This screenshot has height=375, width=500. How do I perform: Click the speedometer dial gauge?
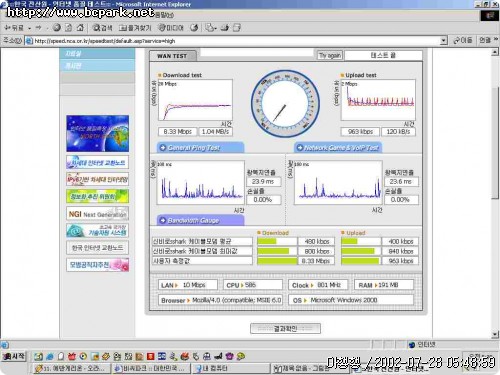tap(285, 104)
